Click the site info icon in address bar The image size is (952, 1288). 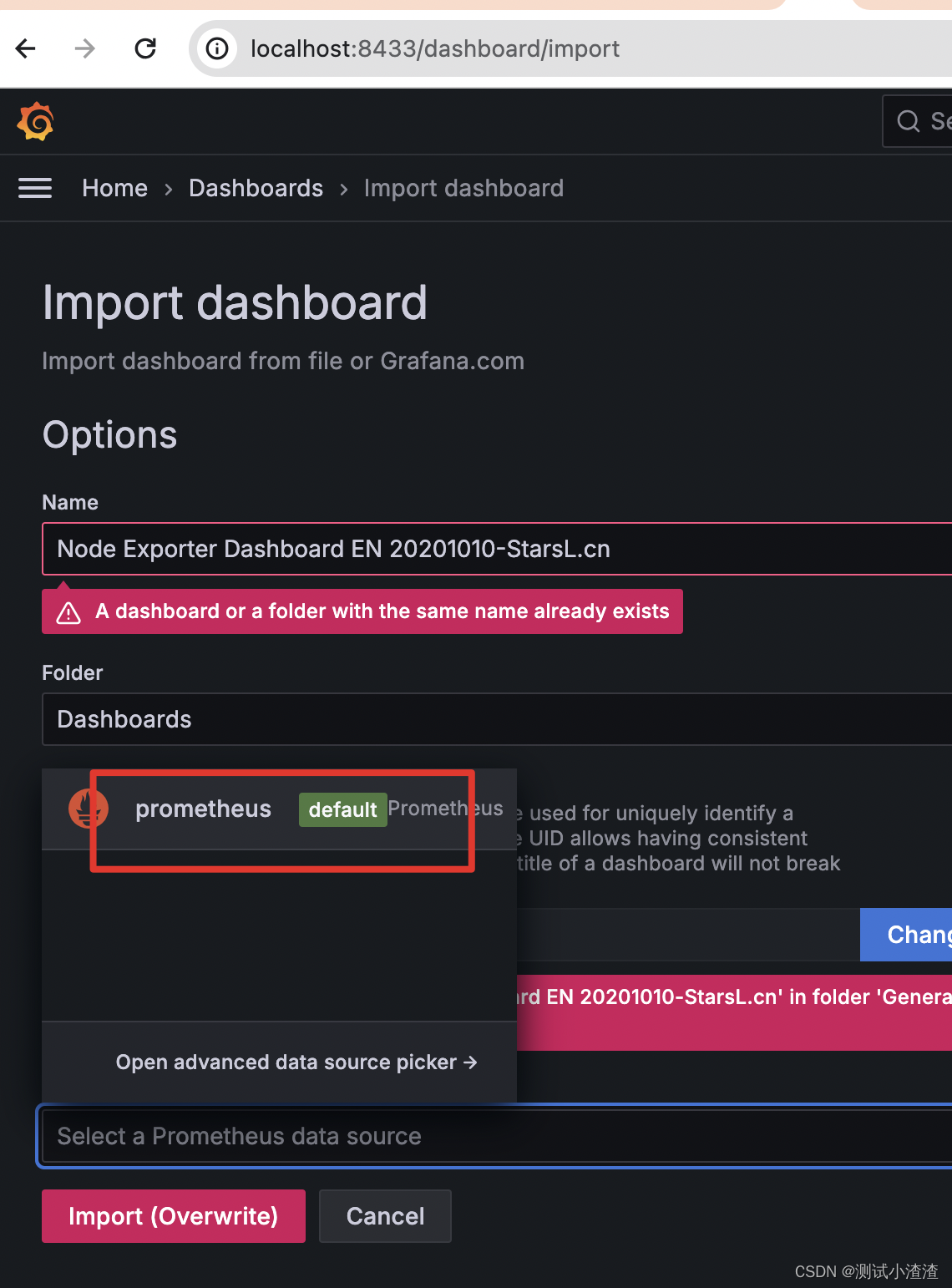coord(217,48)
